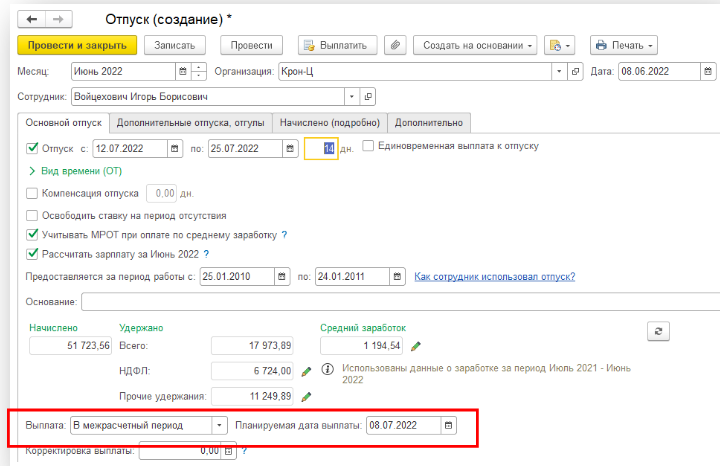The image size is (720, 466).
Task: Click the back navigation arrow
Action: coord(31,20)
